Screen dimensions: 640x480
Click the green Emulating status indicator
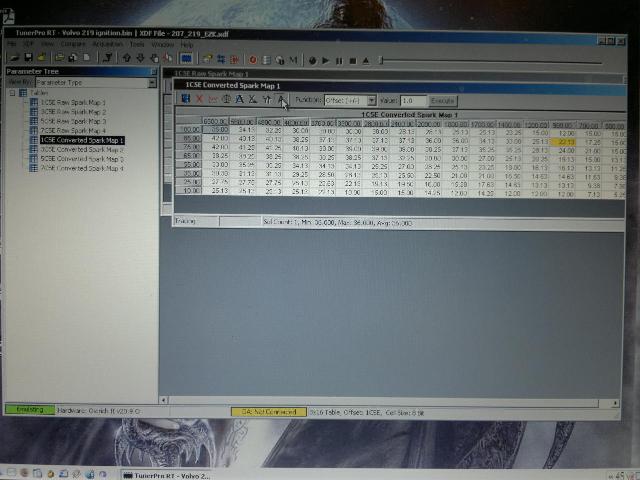pos(28,411)
